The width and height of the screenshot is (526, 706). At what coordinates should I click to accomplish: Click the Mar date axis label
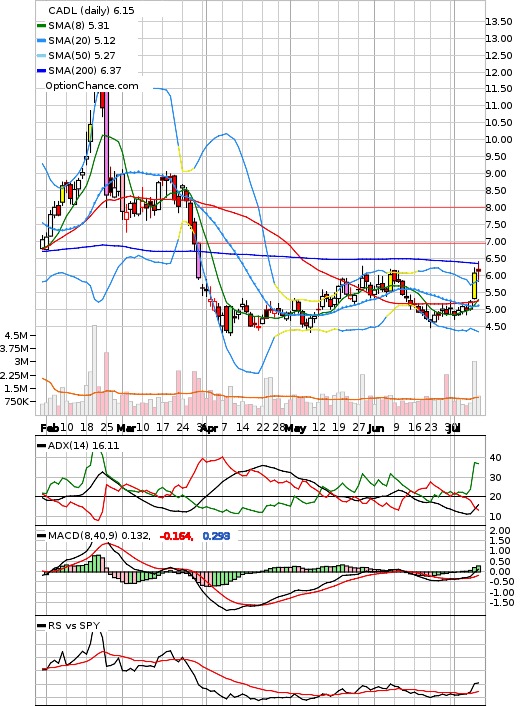(126, 428)
